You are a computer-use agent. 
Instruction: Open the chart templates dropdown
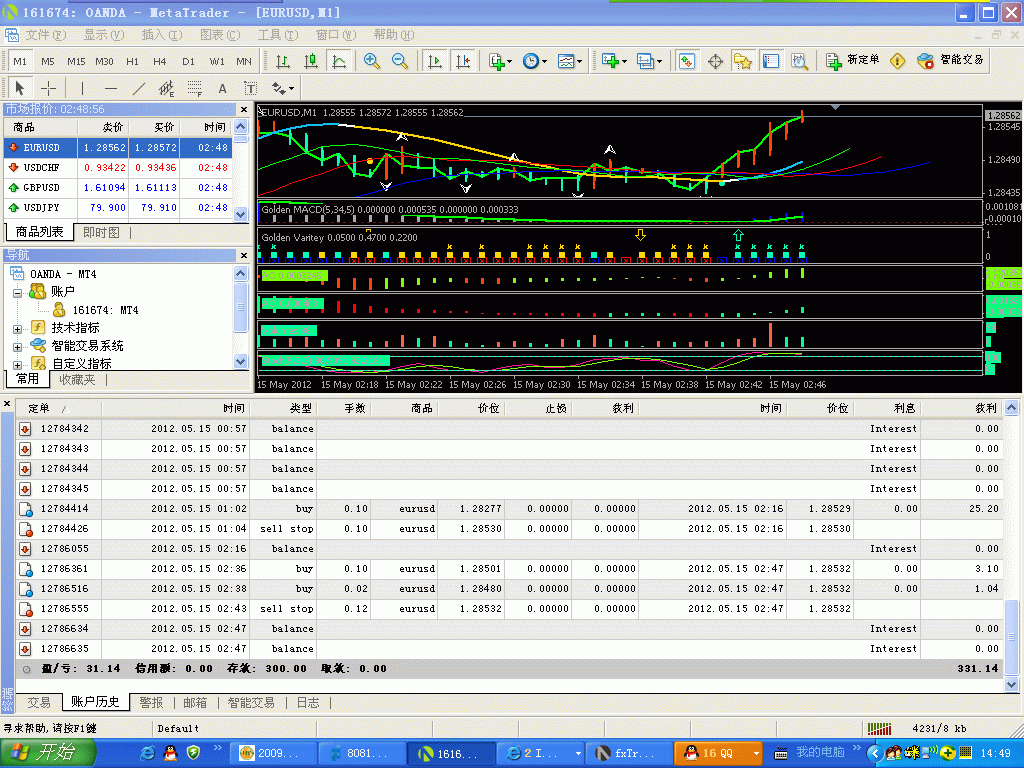[570, 61]
